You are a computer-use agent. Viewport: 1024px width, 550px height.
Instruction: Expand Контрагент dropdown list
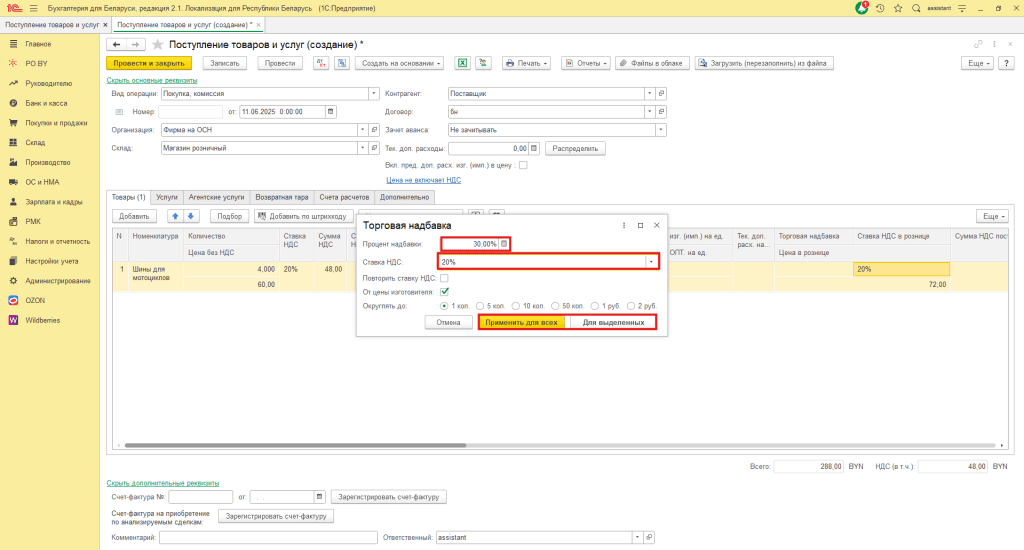(649, 93)
